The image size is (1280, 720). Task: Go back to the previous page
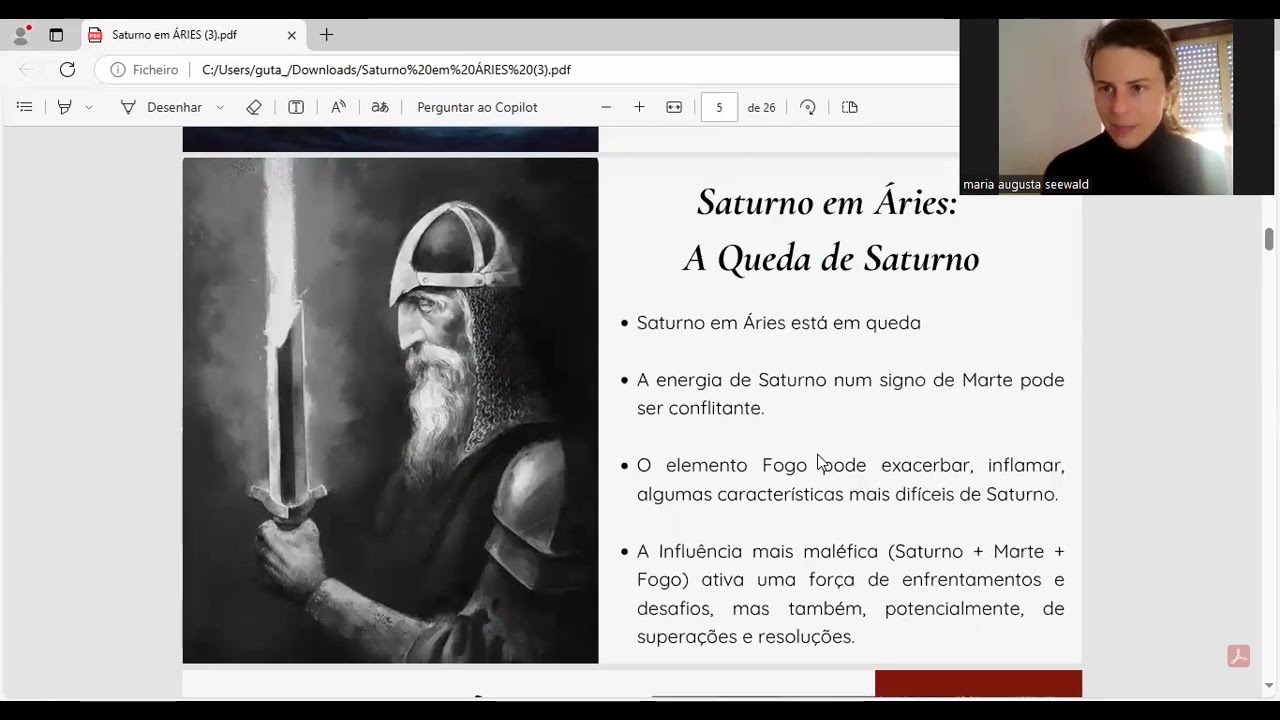click(26, 70)
